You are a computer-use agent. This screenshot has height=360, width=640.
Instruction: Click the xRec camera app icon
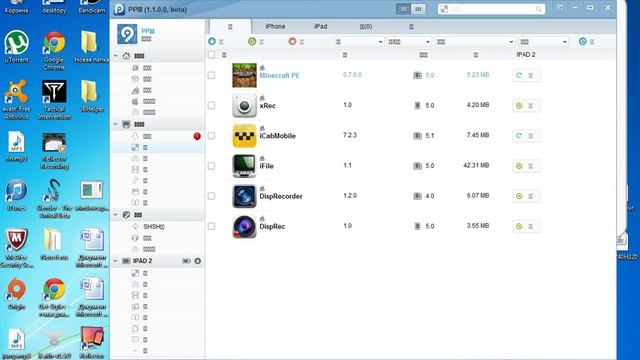click(244, 105)
